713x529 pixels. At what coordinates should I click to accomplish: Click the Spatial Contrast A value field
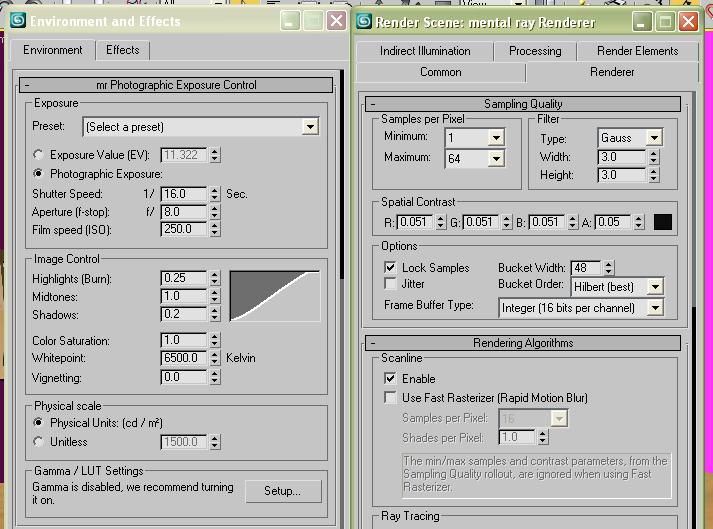click(613, 222)
